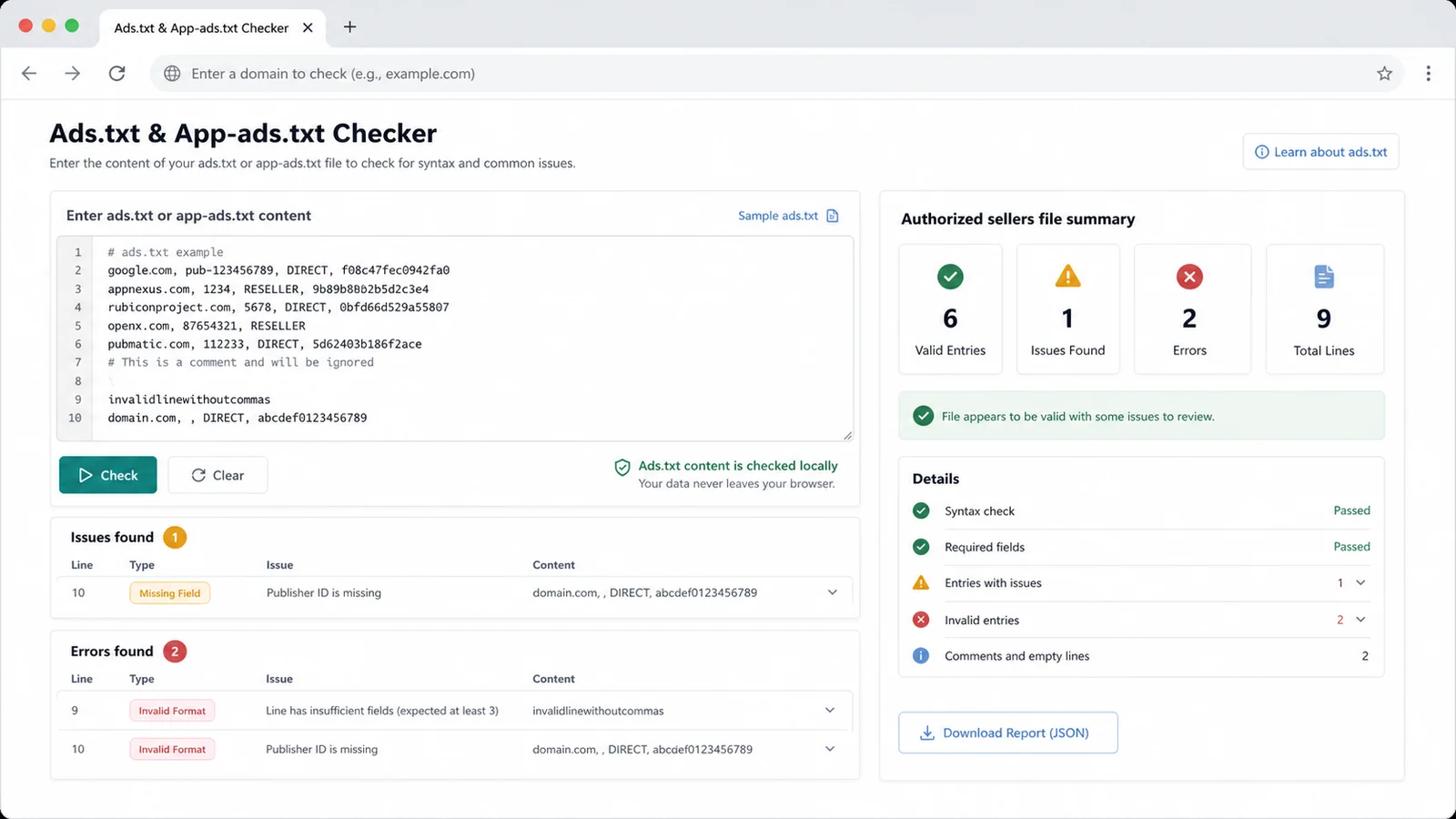Download Report (JSON)
The height and width of the screenshot is (819, 1456).
(x=1007, y=733)
